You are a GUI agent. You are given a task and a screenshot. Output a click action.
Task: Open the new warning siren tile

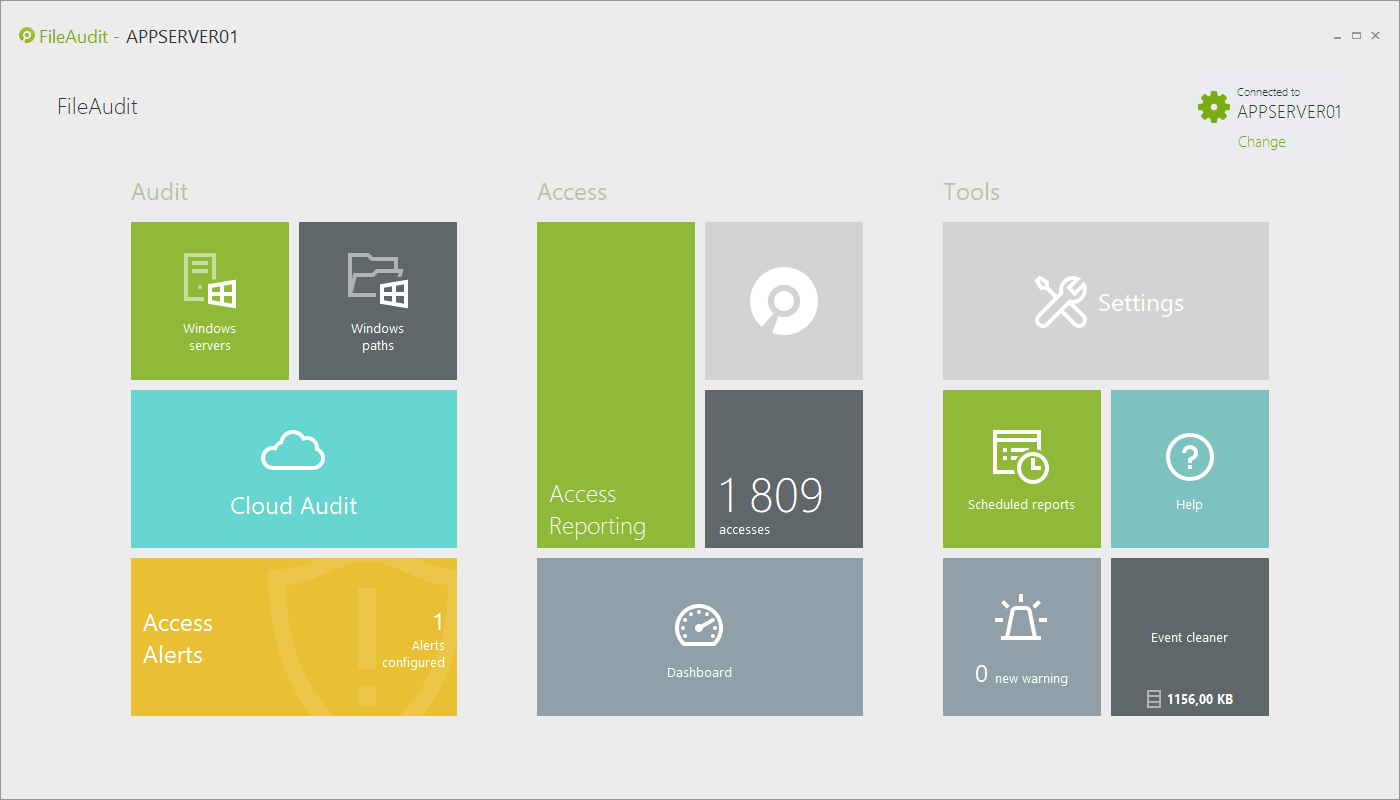1021,637
